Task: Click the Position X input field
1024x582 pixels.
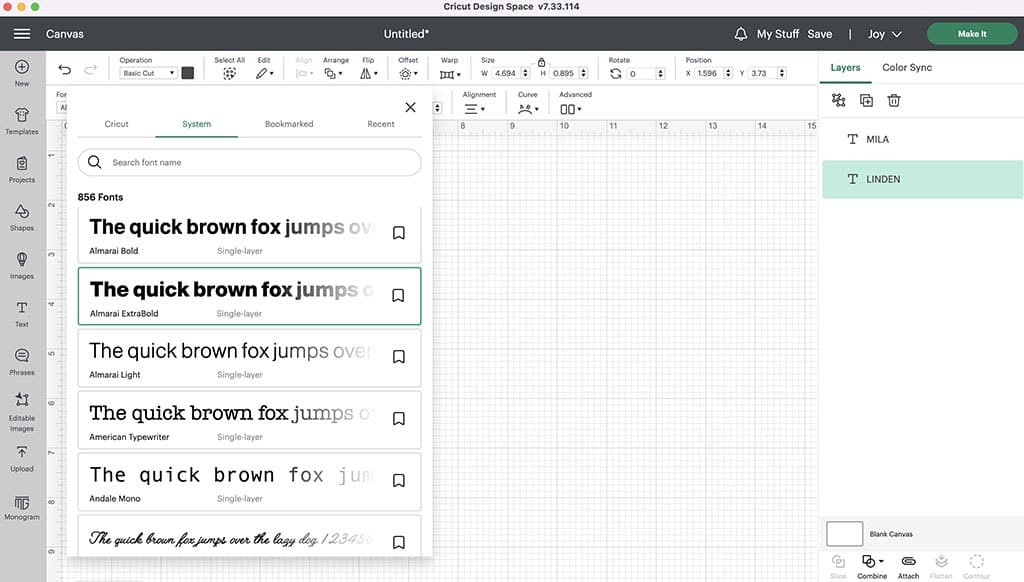Action: click(708, 73)
